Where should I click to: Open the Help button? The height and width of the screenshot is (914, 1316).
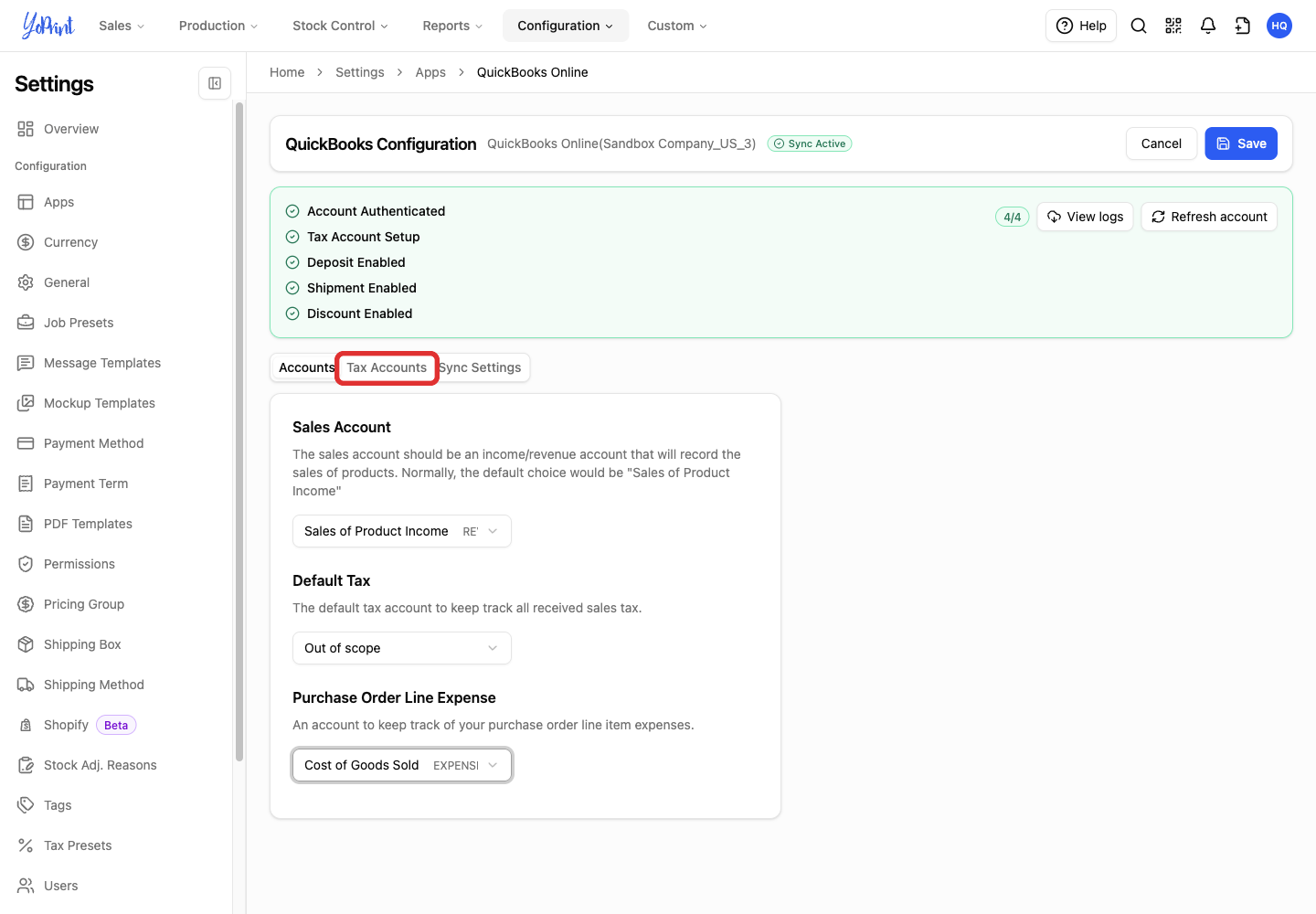1081,26
